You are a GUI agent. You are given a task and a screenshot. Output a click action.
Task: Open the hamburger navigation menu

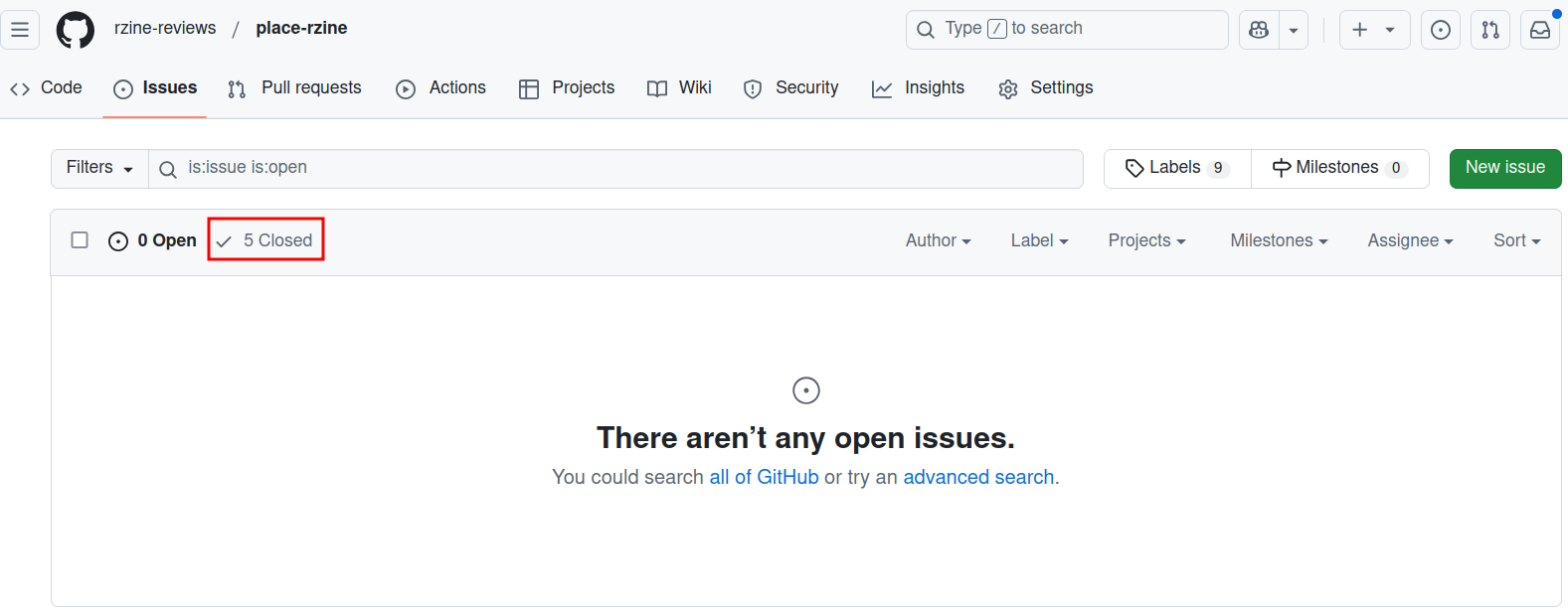point(20,30)
